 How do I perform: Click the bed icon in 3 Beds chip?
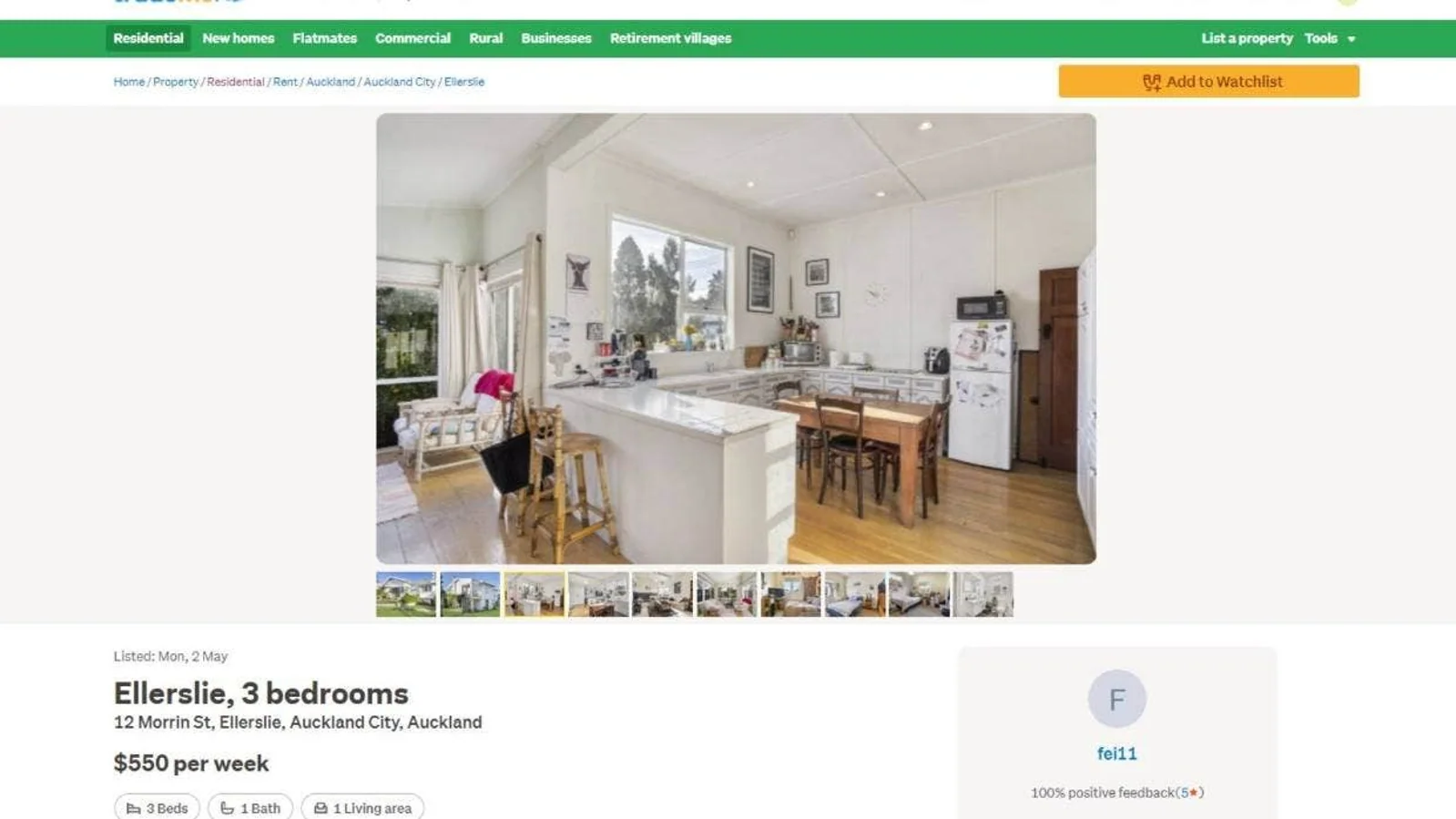(x=134, y=808)
